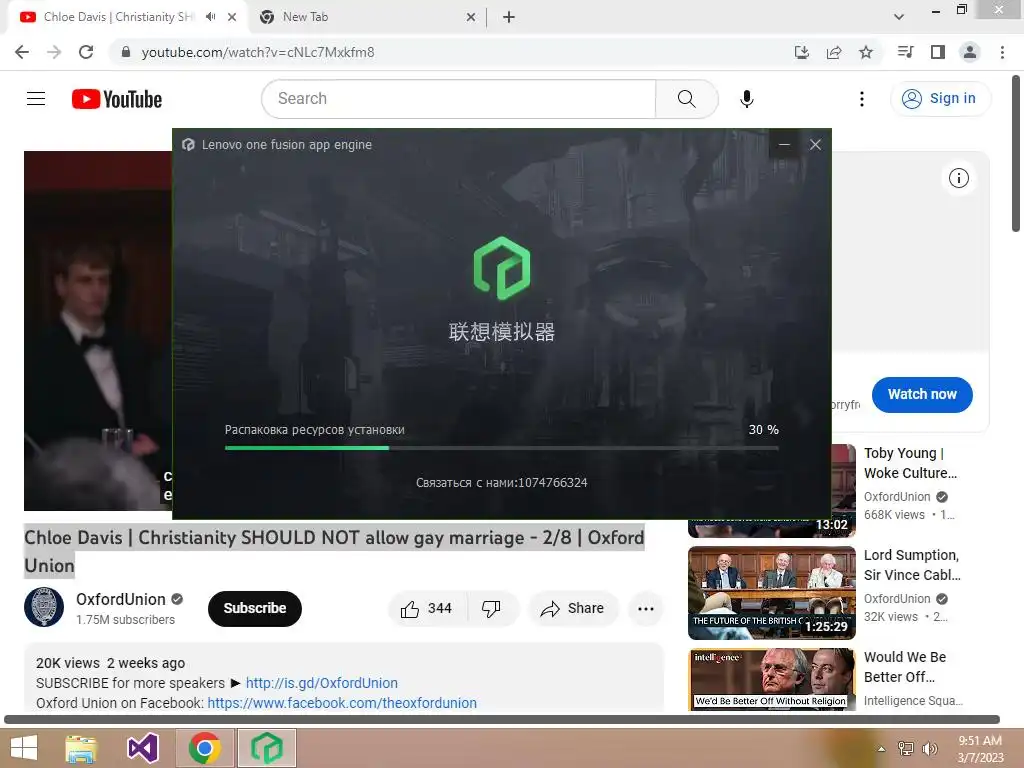Open is.gd/OxfordUnion link
The width and height of the screenshot is (1024, 768).
point(321,683)
